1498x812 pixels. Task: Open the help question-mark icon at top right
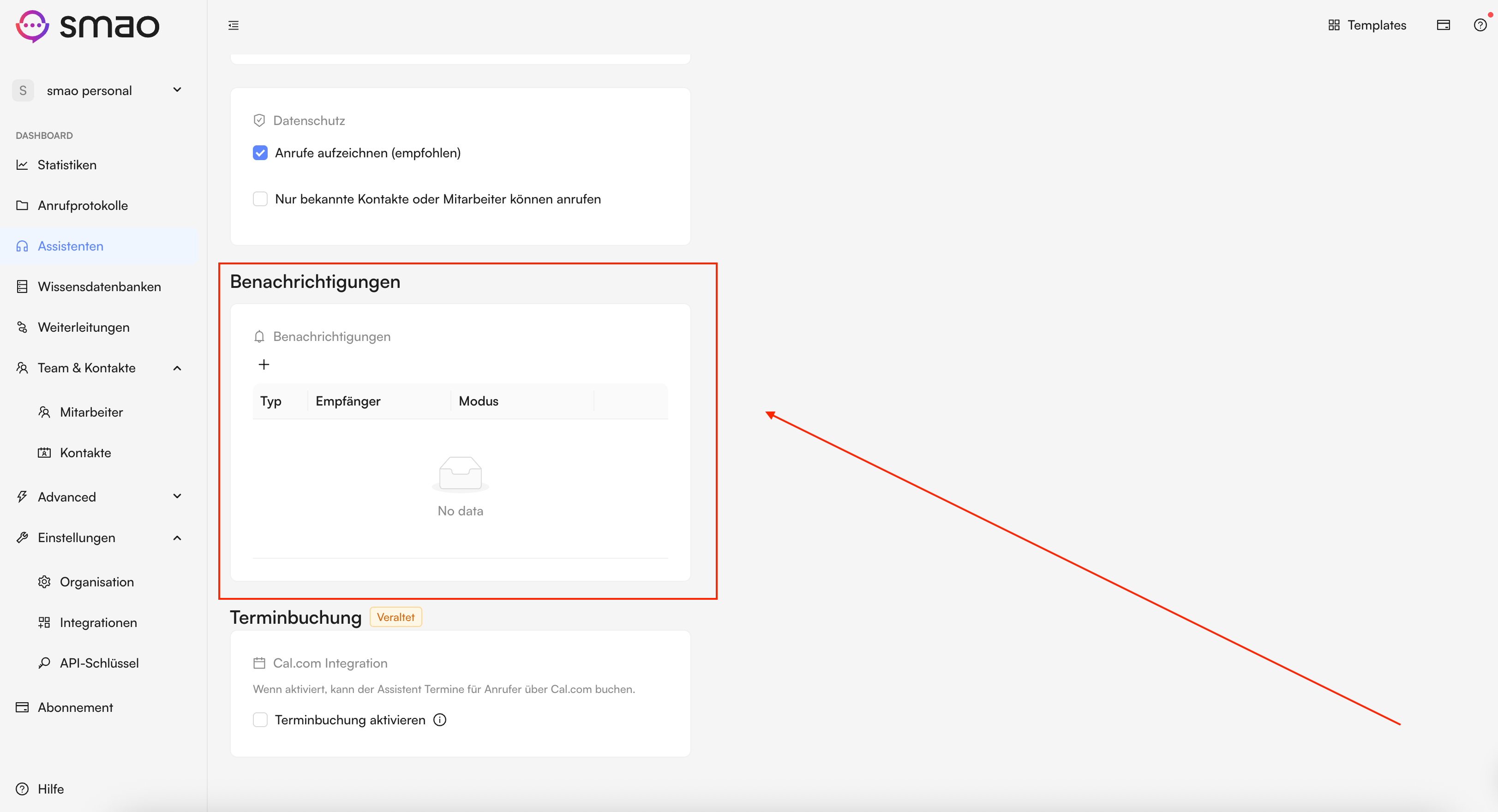point(1480,25)
